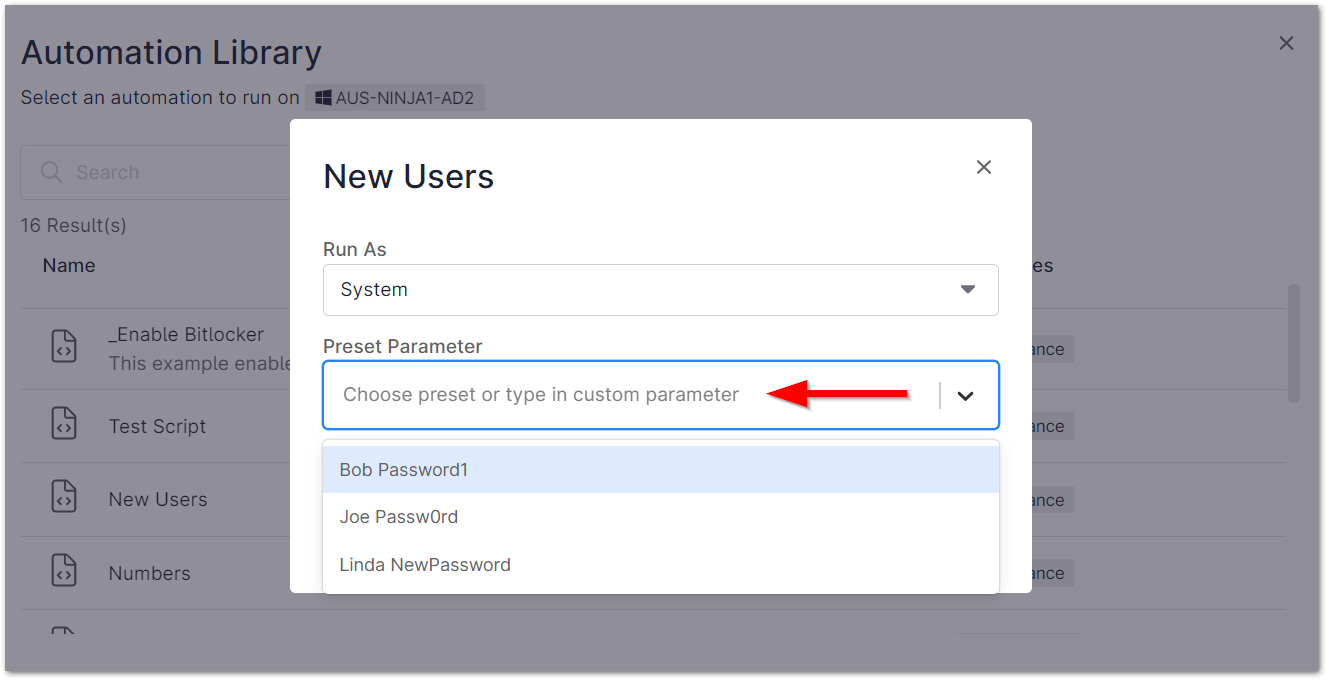Collapse Preset Parameter chevron arrow
1327x680 pixels.
tap(965, 395)
